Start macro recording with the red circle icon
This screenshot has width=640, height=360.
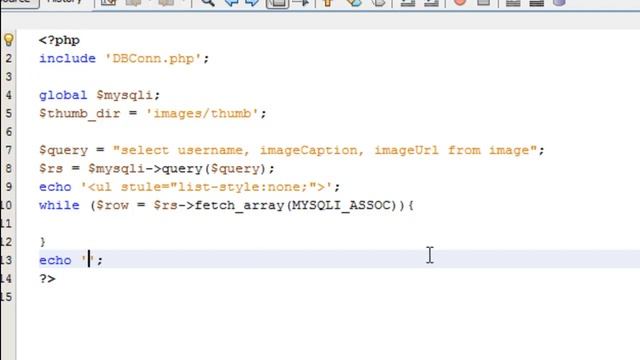(460, 2)
